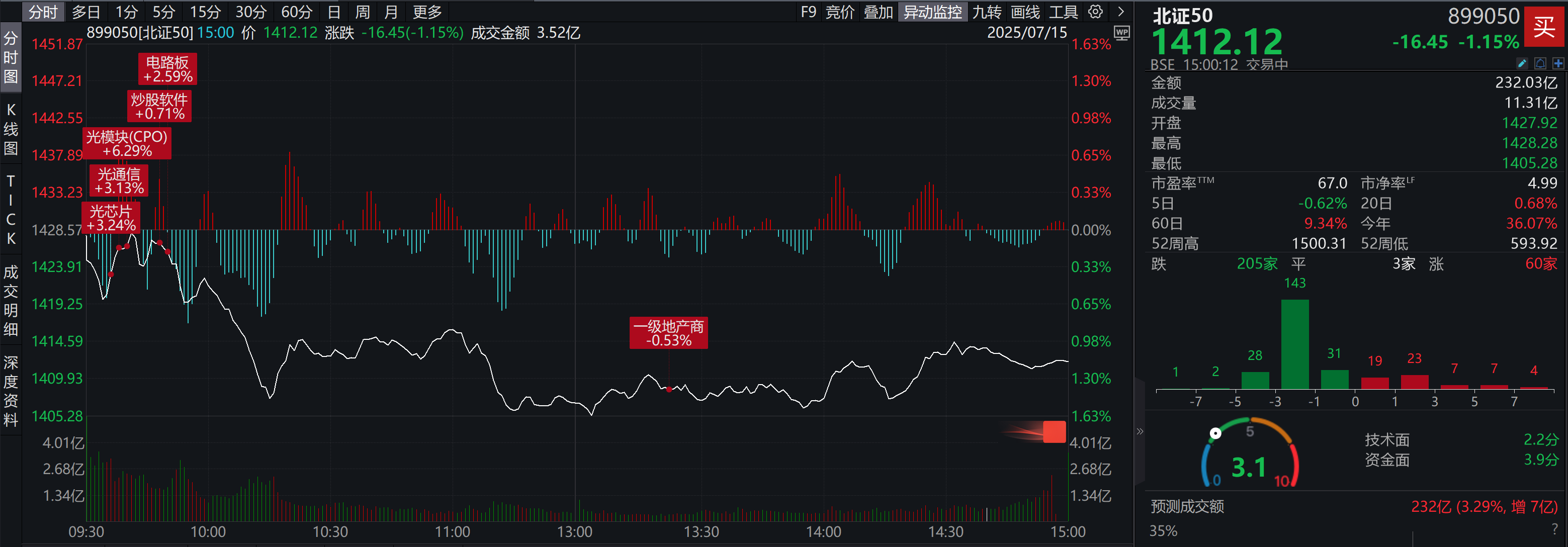Click the 技术面 2.2分 score row

tap(1461, 439)
